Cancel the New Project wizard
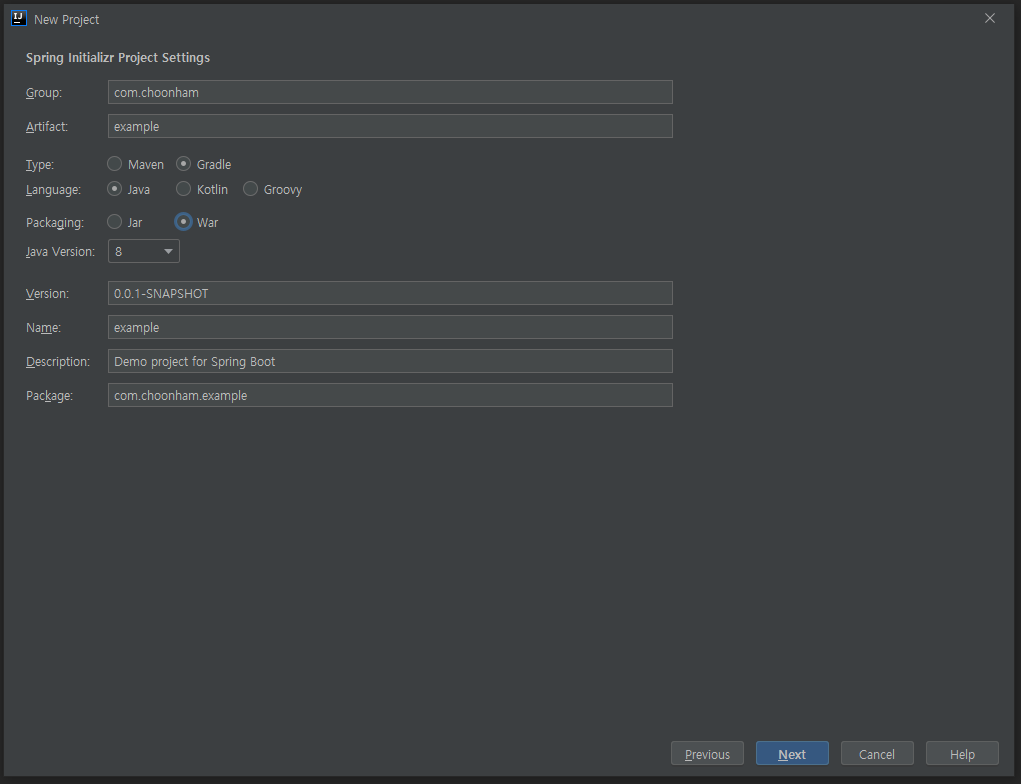 point(877,754)
